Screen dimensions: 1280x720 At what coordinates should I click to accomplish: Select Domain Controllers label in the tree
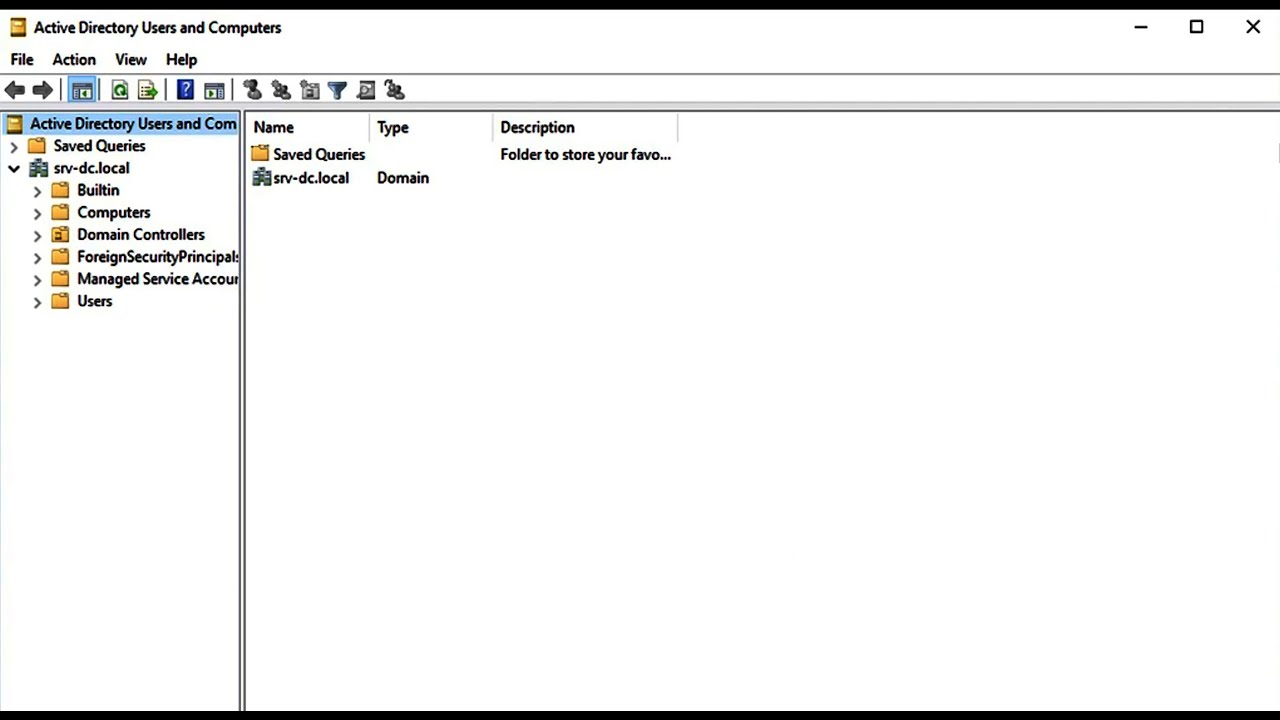pos(140,234)
